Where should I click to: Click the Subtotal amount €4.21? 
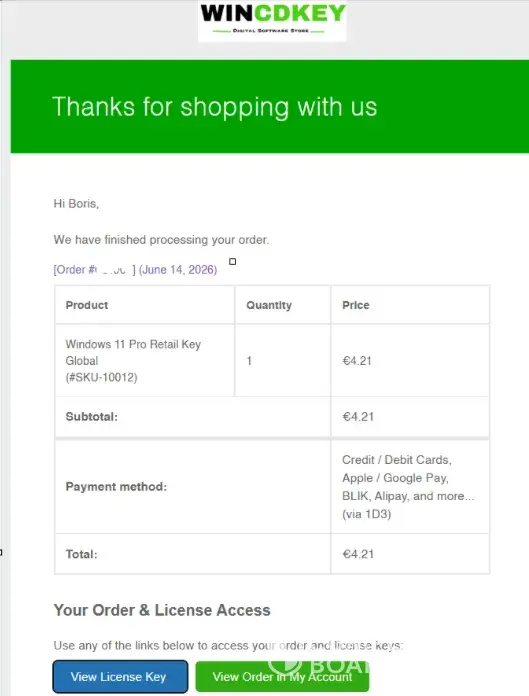click(x=358, y=416)
